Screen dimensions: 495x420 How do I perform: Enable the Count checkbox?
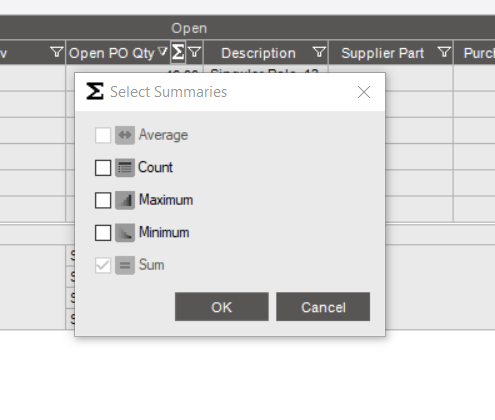[x=103, y=168]
